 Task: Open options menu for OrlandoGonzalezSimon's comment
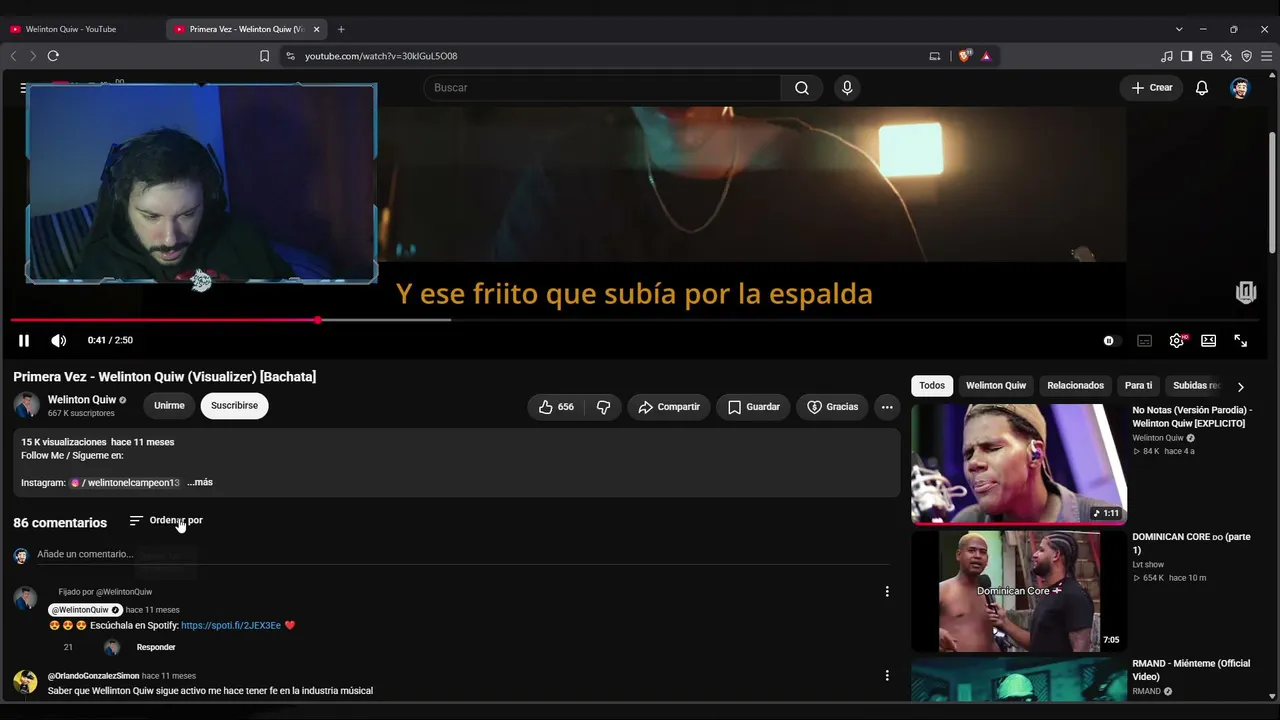(x=887, y=676)
